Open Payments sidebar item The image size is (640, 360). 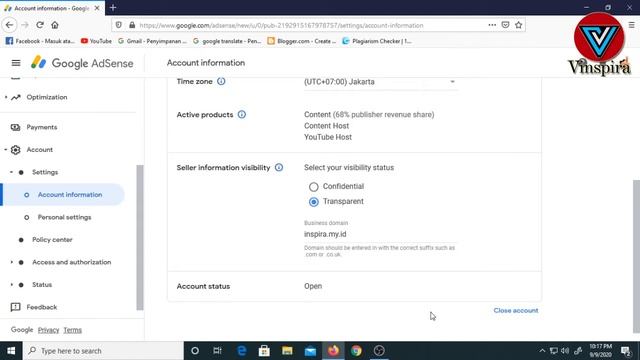[42, 127]
